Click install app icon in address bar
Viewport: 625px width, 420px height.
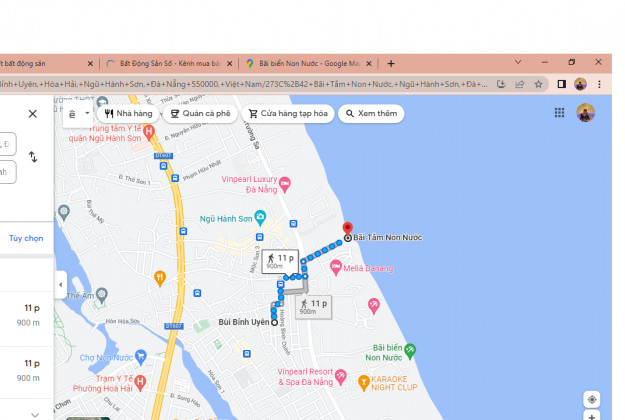(501, 84)
